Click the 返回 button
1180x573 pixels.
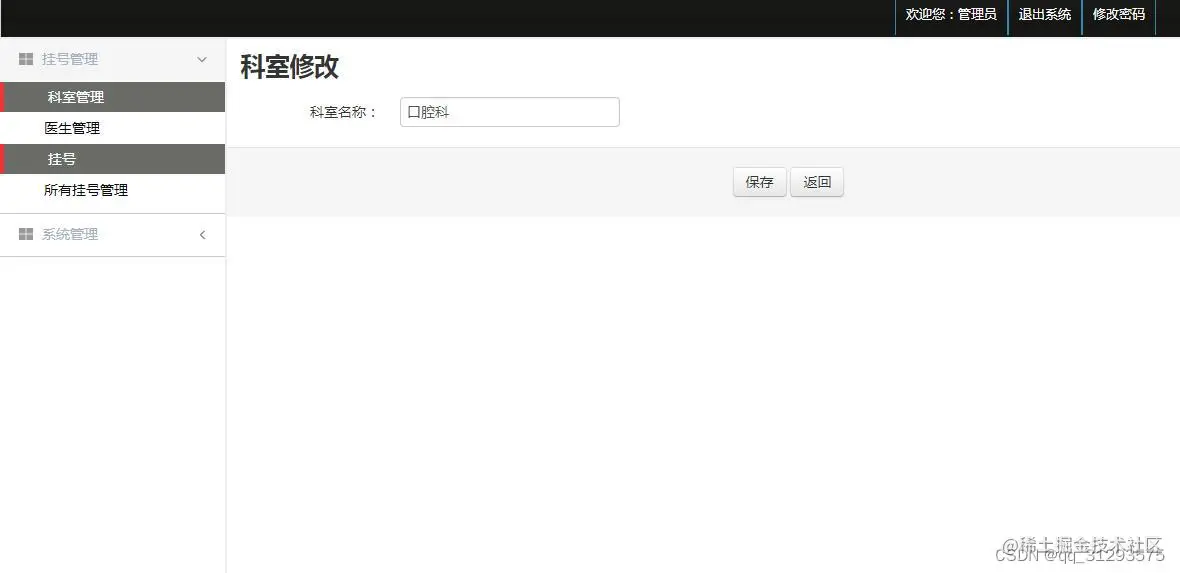[817, 182]
